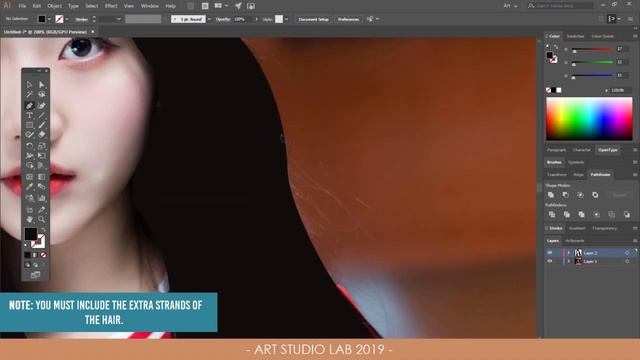
Task: Hide Layer 1 with its eye icon
Action: (x=549, y=261)
